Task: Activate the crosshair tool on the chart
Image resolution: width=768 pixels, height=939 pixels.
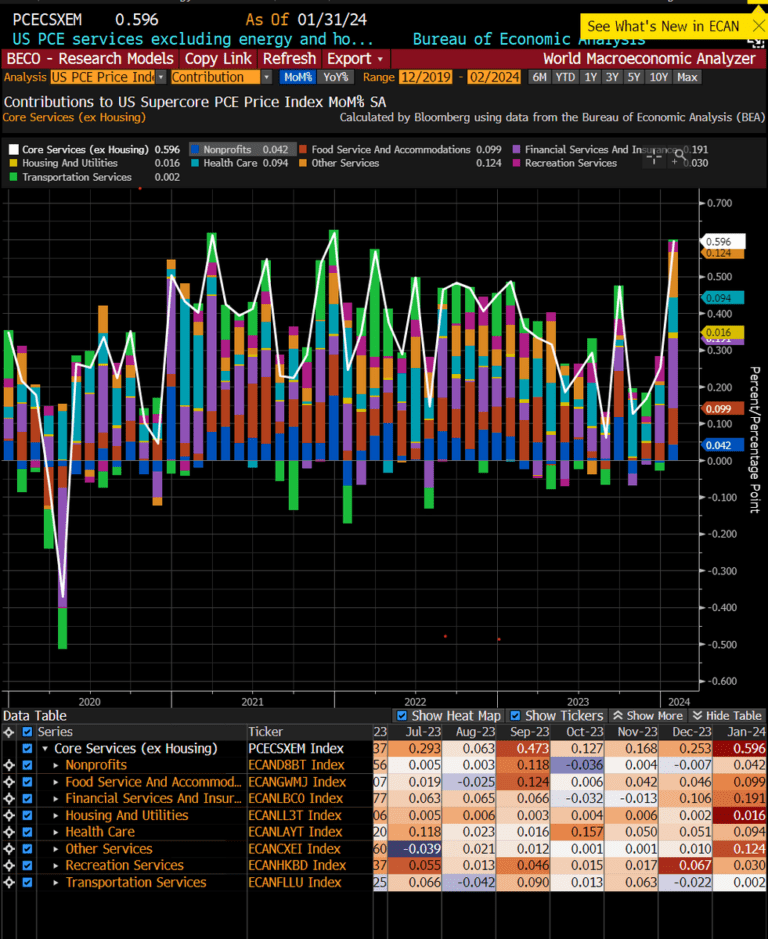Action: pyautogui.click(x=655, y=155)
